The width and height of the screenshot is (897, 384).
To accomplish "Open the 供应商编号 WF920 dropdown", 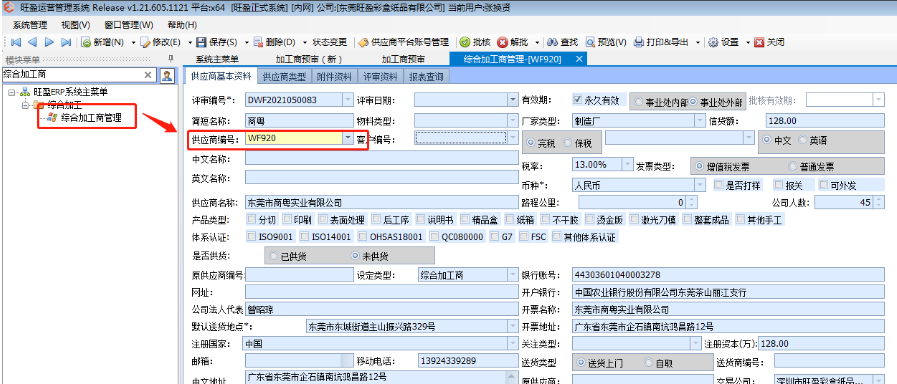I will click(x=348, y=137).
